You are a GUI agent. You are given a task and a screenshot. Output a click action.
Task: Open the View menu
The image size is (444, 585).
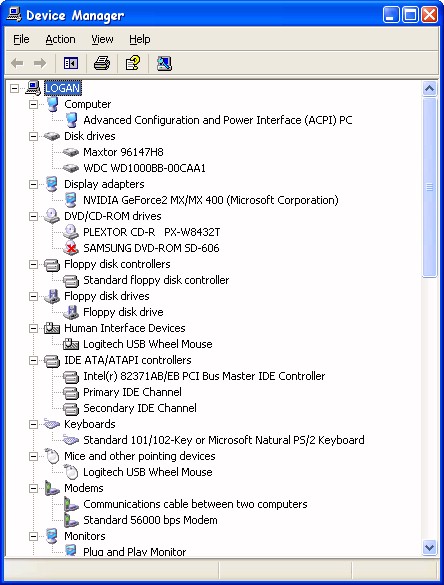pyautogui.click(x=102, y=39)
